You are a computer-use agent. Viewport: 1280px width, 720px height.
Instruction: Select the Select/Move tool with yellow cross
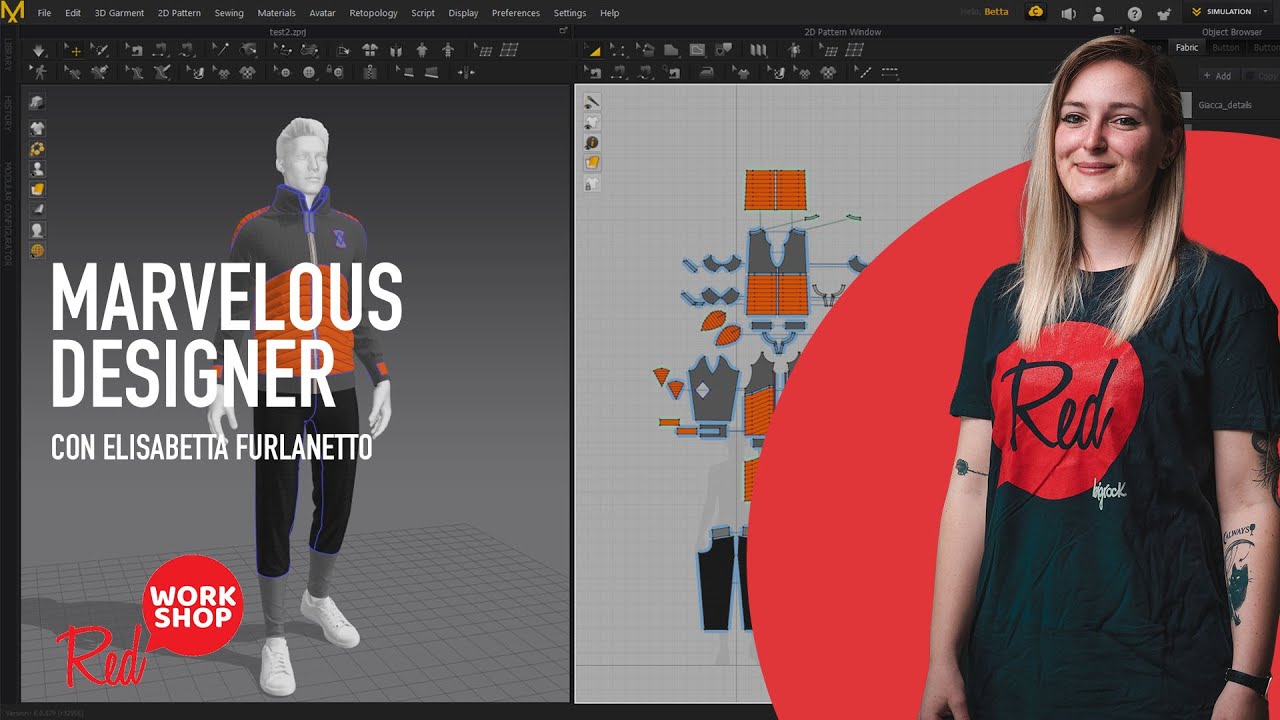click(74, 50)
